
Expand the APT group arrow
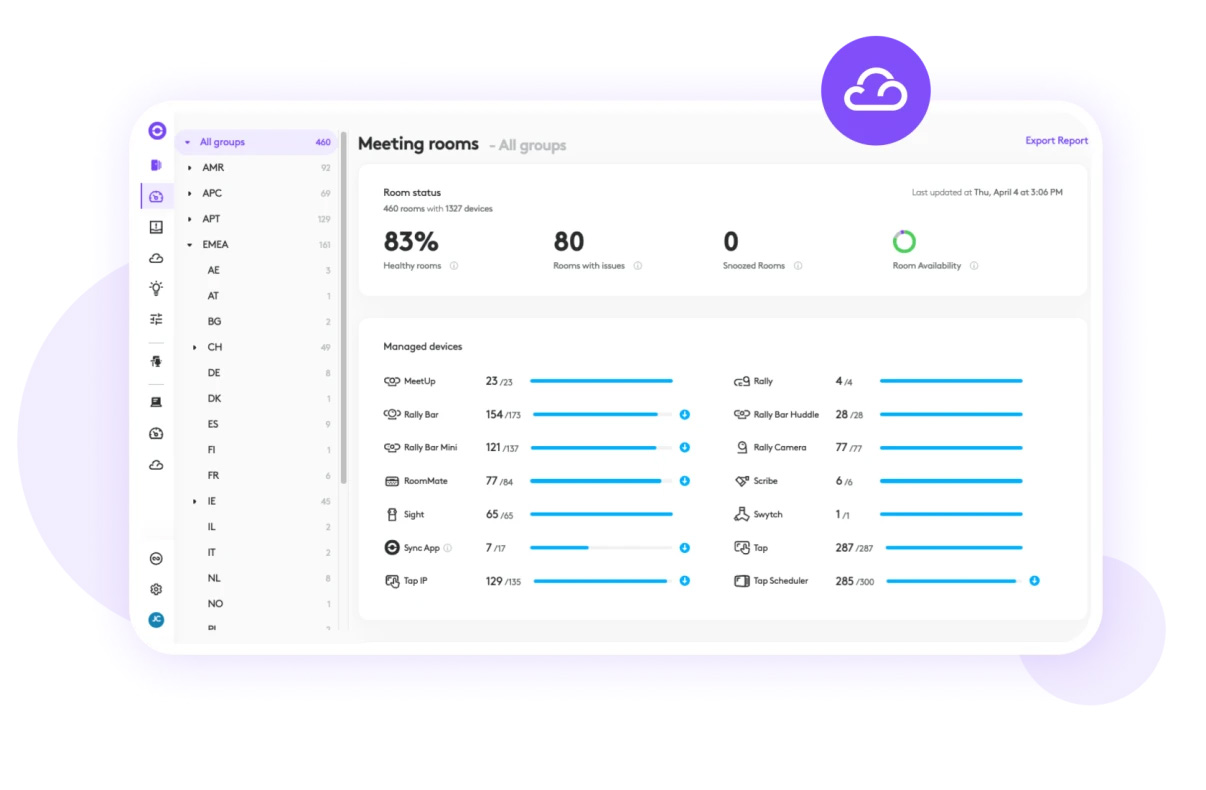(190, 219)
